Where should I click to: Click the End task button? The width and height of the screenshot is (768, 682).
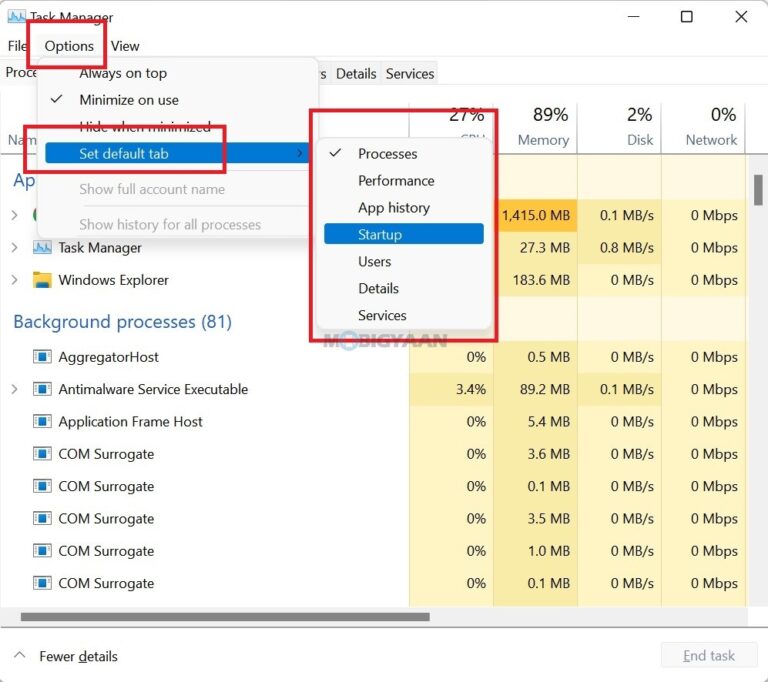click(709, 656)
